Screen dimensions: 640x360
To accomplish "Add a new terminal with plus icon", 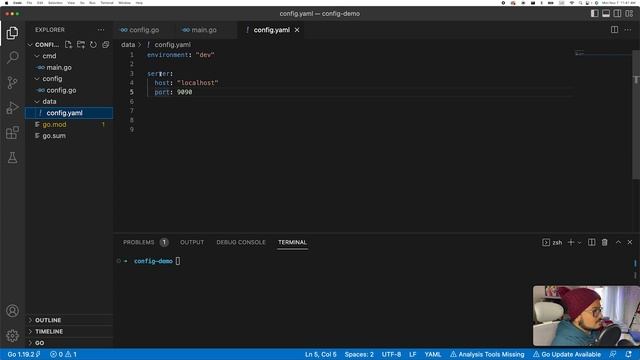I will pos(571,242).
